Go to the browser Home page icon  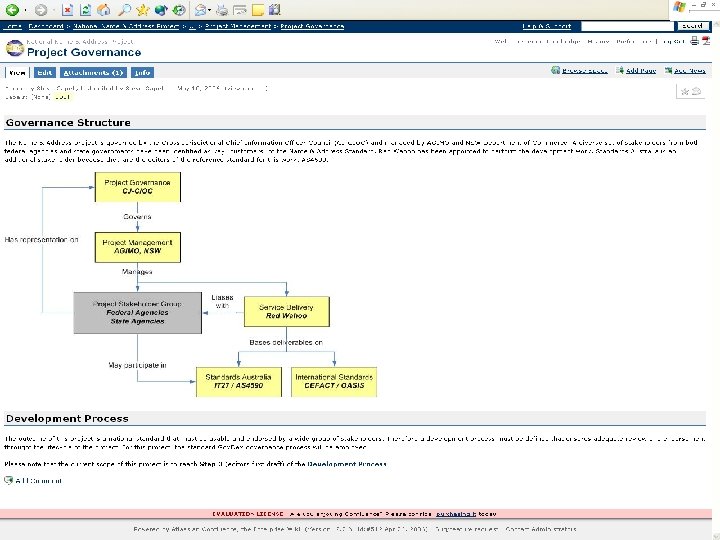(104, 10)
